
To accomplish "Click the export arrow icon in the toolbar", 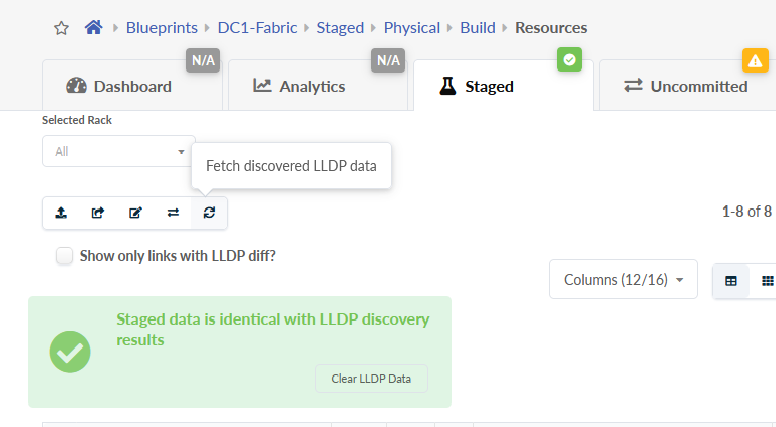I will coord(98,212).
